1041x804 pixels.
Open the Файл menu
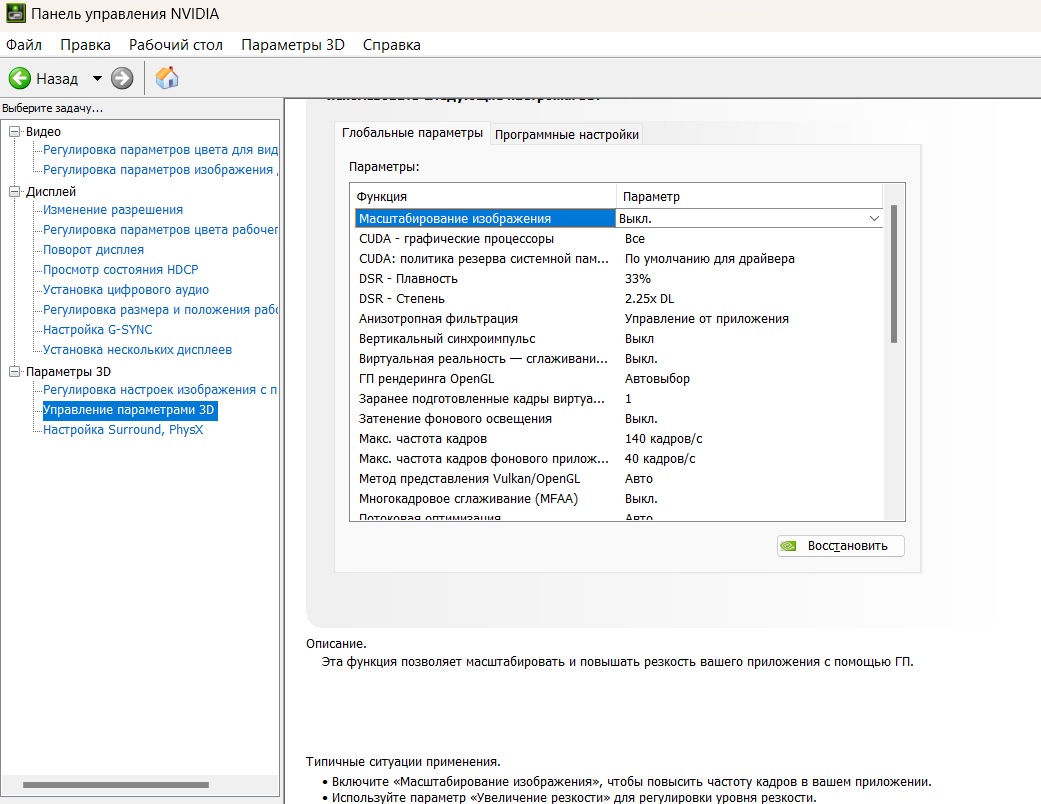coord(24,44)
